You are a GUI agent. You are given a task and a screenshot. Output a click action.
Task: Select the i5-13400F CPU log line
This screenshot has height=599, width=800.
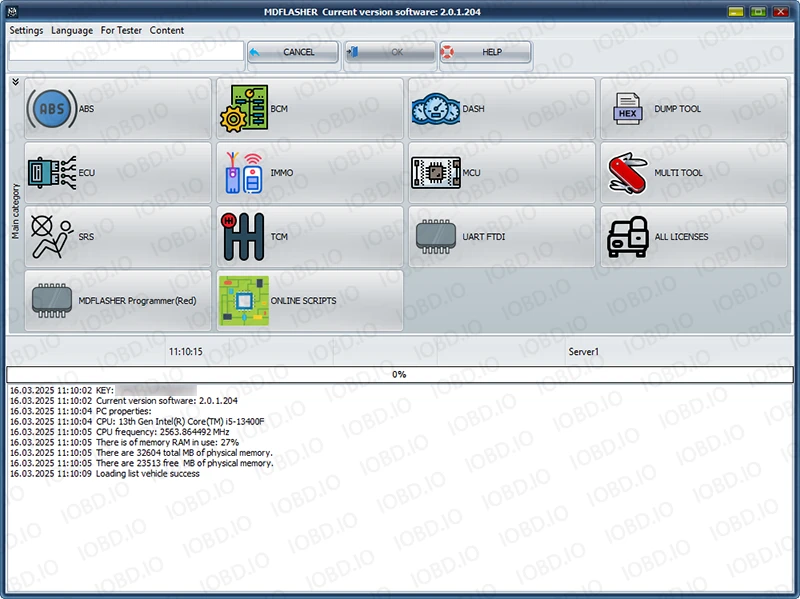click(x=137, y=421)
